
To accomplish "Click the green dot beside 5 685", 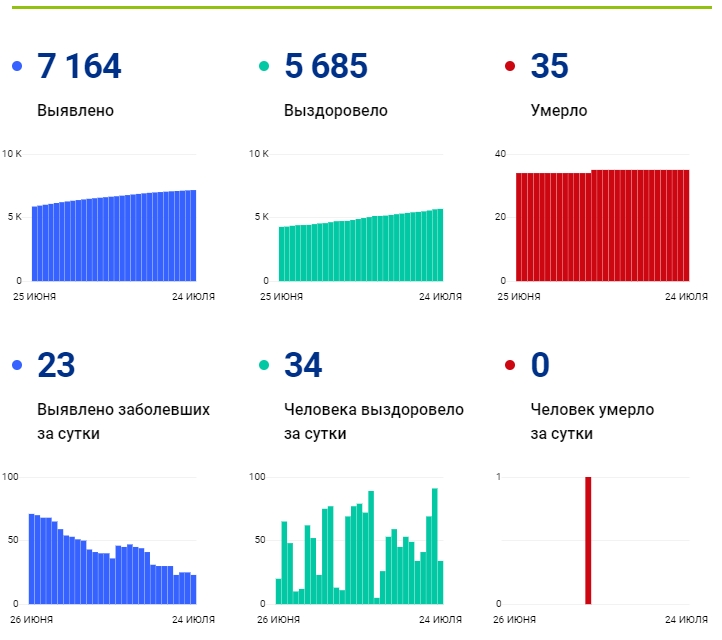I will click(x=264, y=66).
